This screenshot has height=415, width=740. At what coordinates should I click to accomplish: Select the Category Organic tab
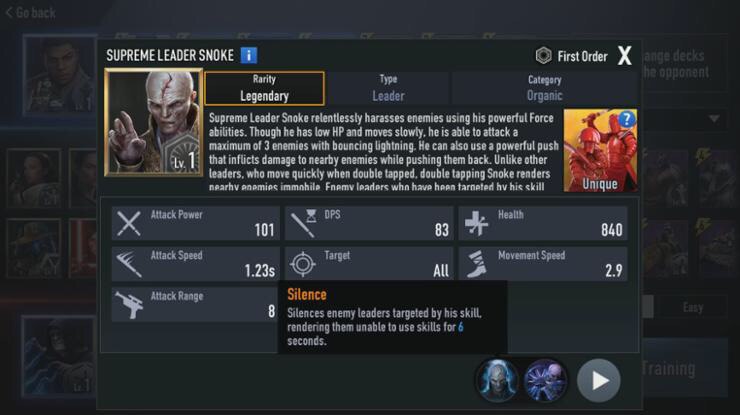[544, 88]
